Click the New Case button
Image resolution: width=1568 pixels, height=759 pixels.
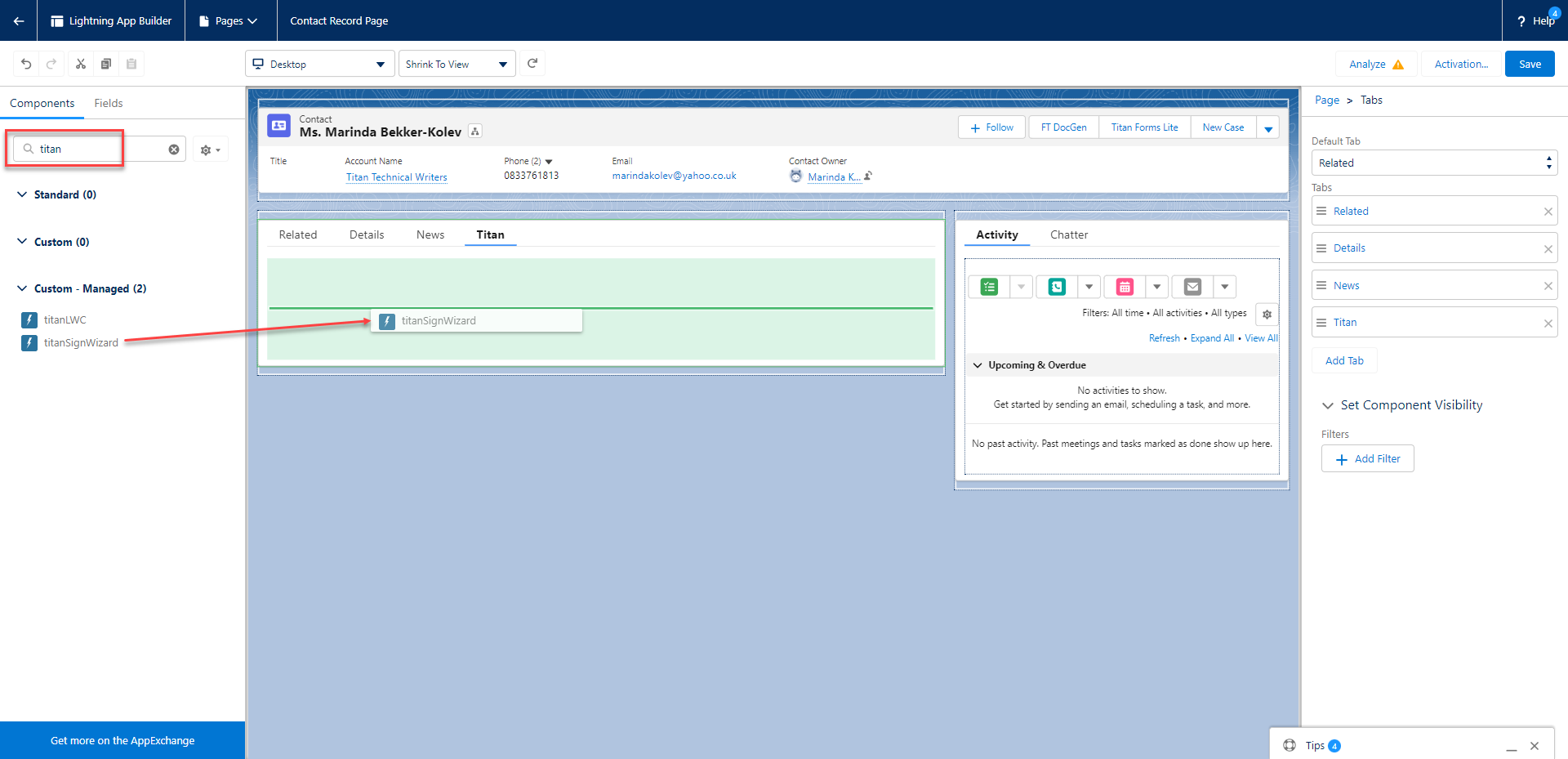1223,127
